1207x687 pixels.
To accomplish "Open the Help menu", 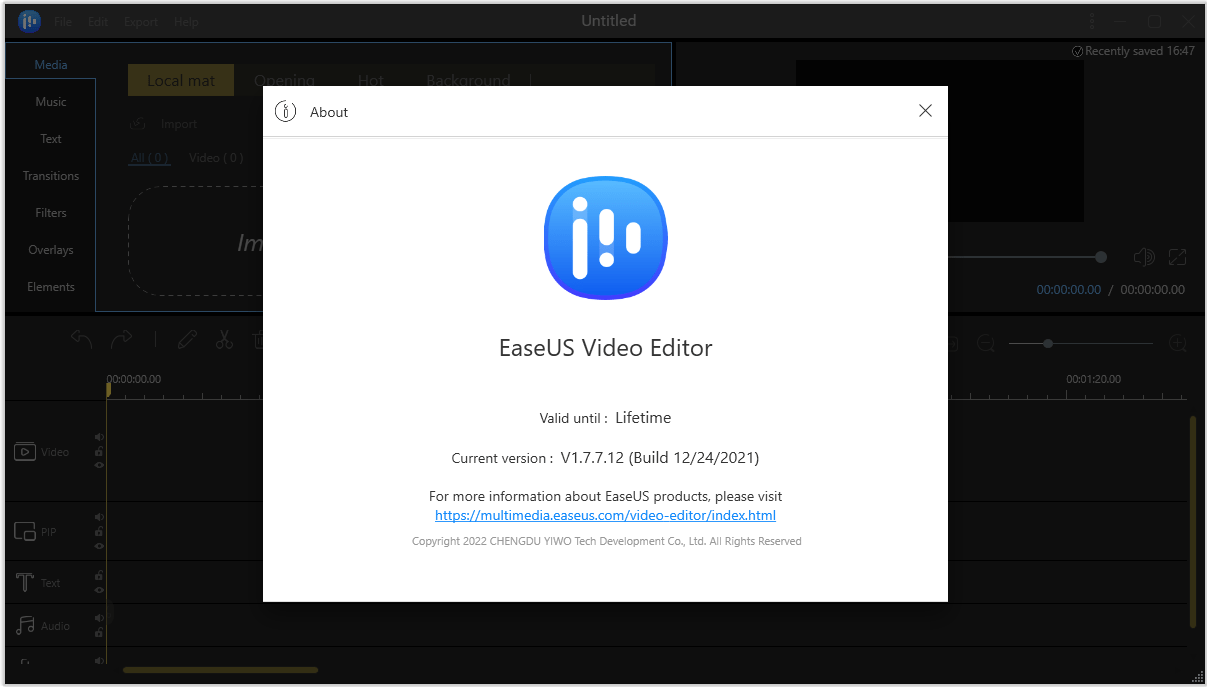I will tap(186, 21).
